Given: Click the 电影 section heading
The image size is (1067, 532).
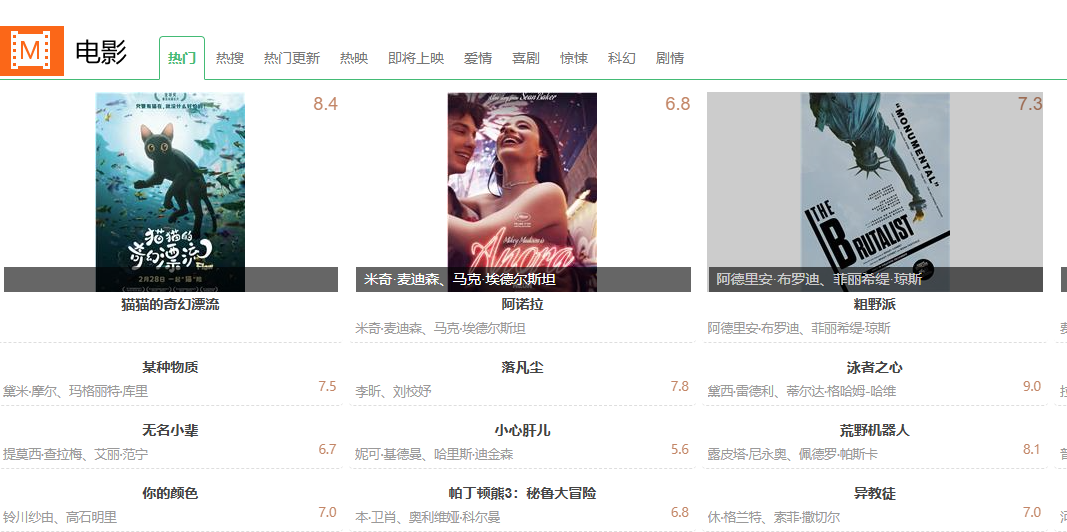Looking at the screenshot, I should pyautogui.click(x=101, y=52).
